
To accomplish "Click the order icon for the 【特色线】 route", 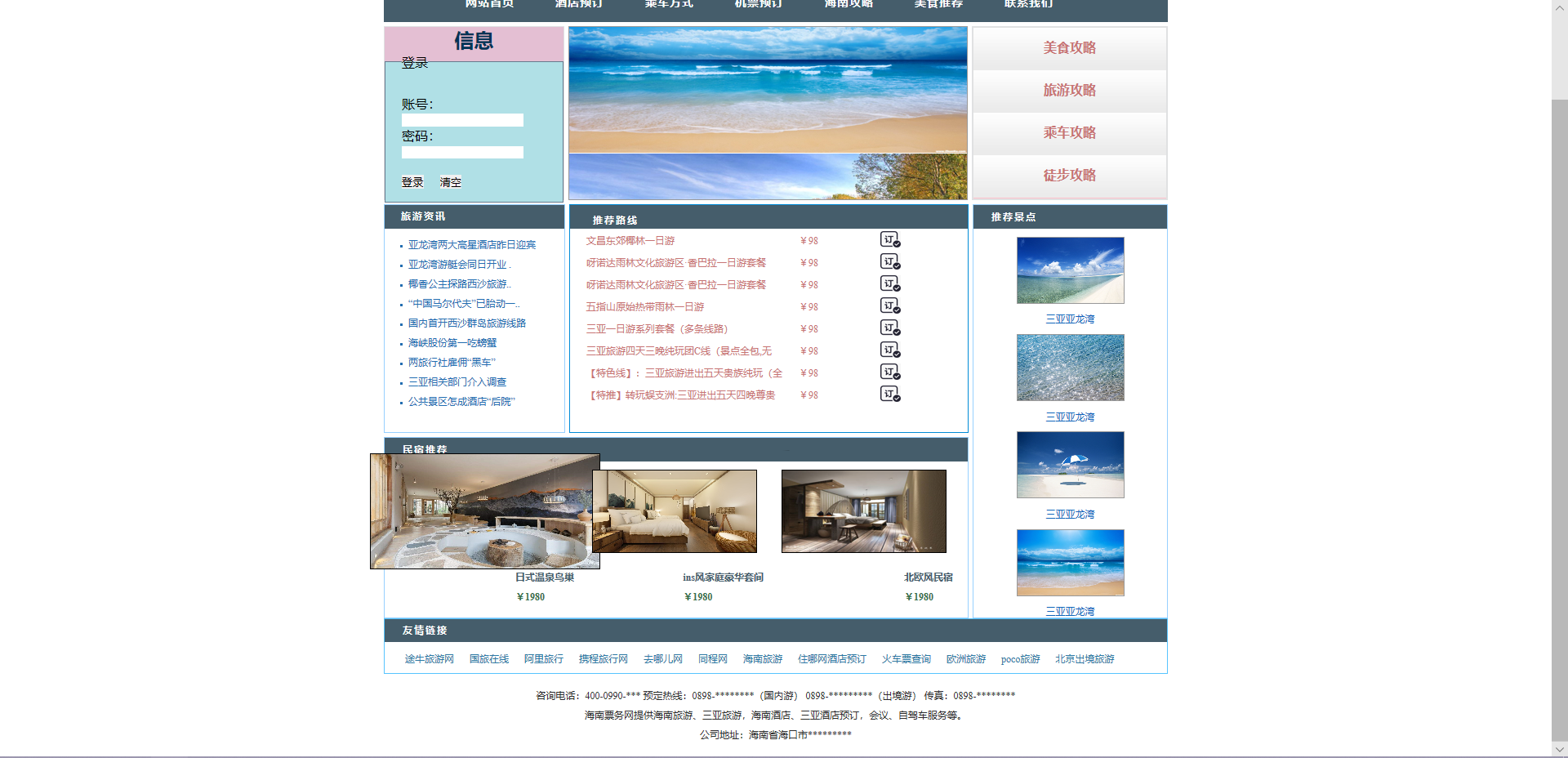I will pos(889,372).
